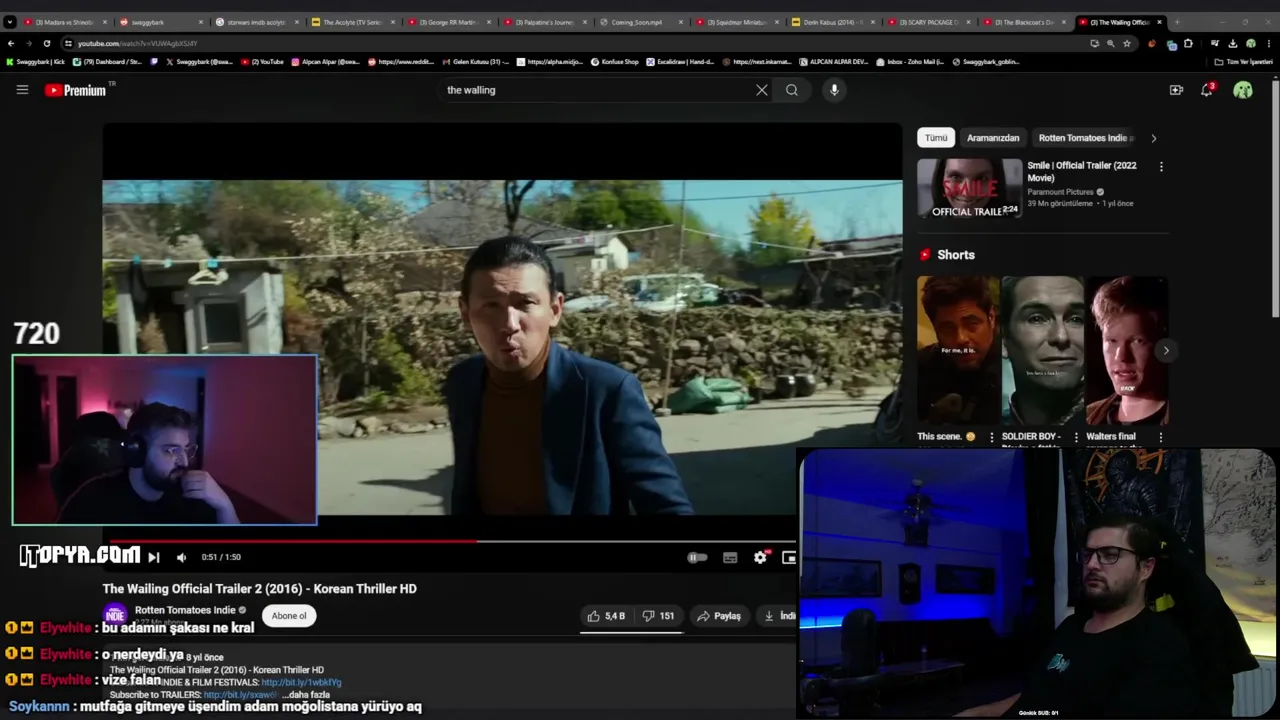Open Smile | Official Trailer title
The image size is (1280, 720).
1082,171
